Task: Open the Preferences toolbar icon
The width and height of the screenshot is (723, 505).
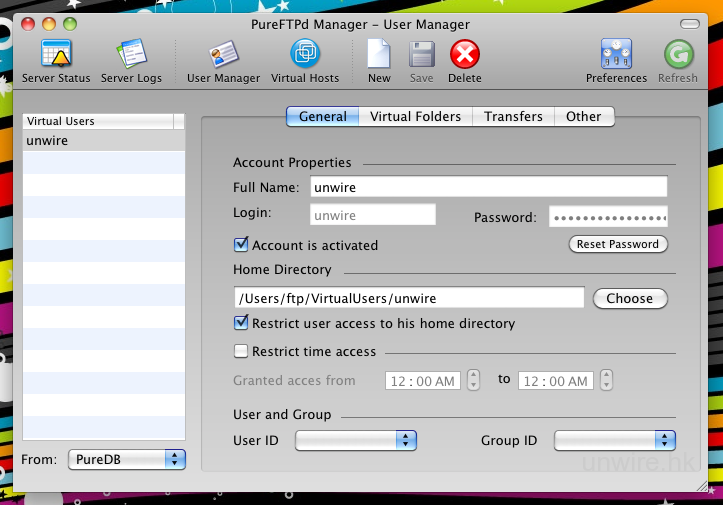Action: click(616, 54)
